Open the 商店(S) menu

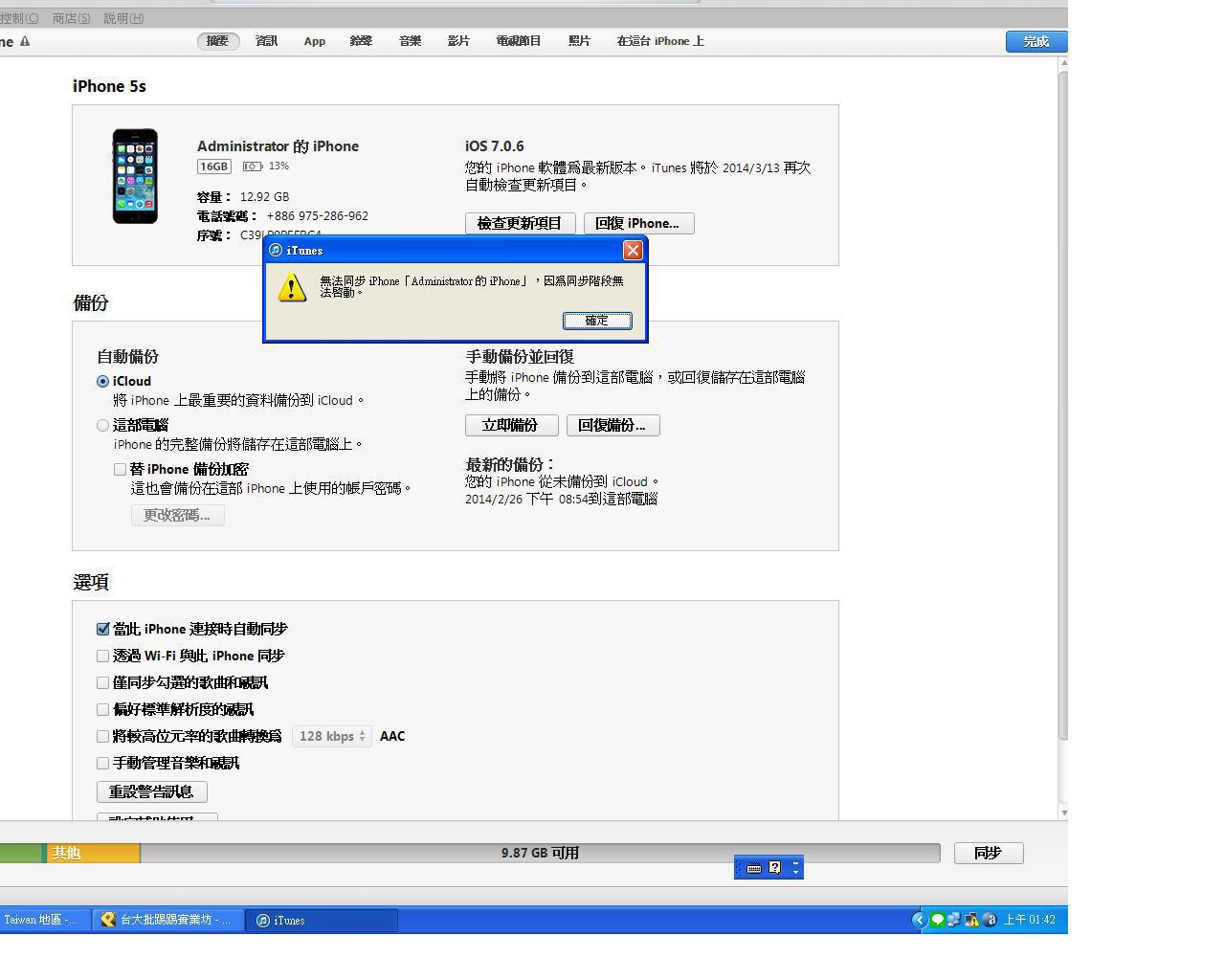[x=71, y=18]
